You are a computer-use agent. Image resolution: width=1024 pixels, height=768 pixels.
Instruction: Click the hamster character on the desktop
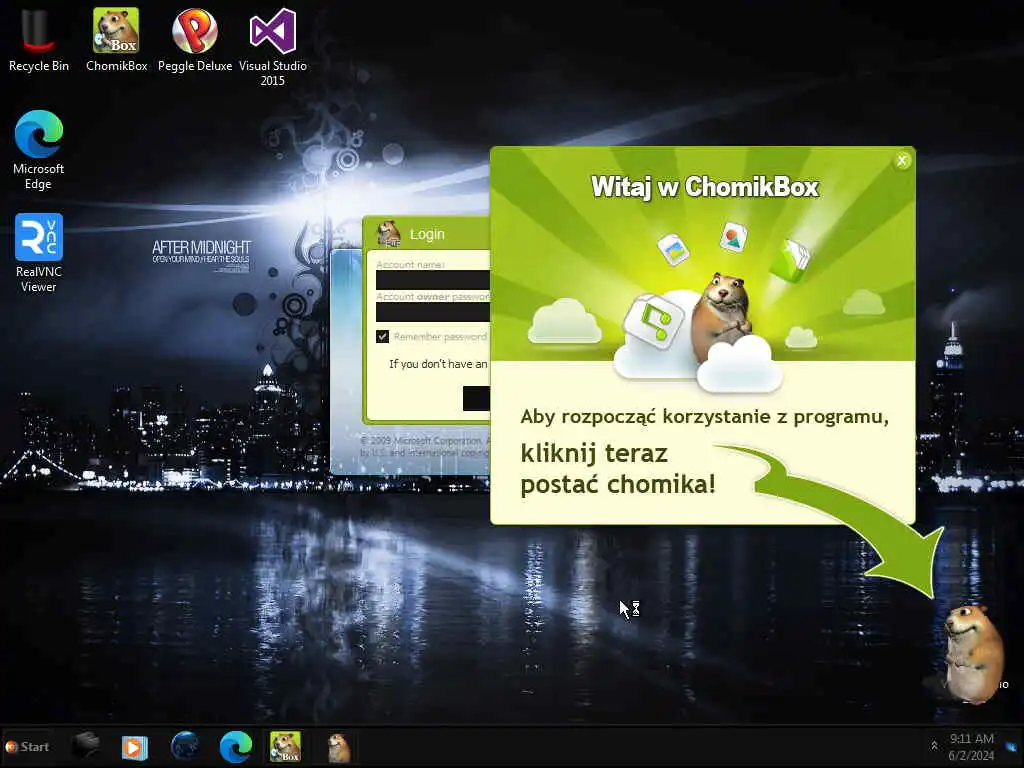(973, 653)
